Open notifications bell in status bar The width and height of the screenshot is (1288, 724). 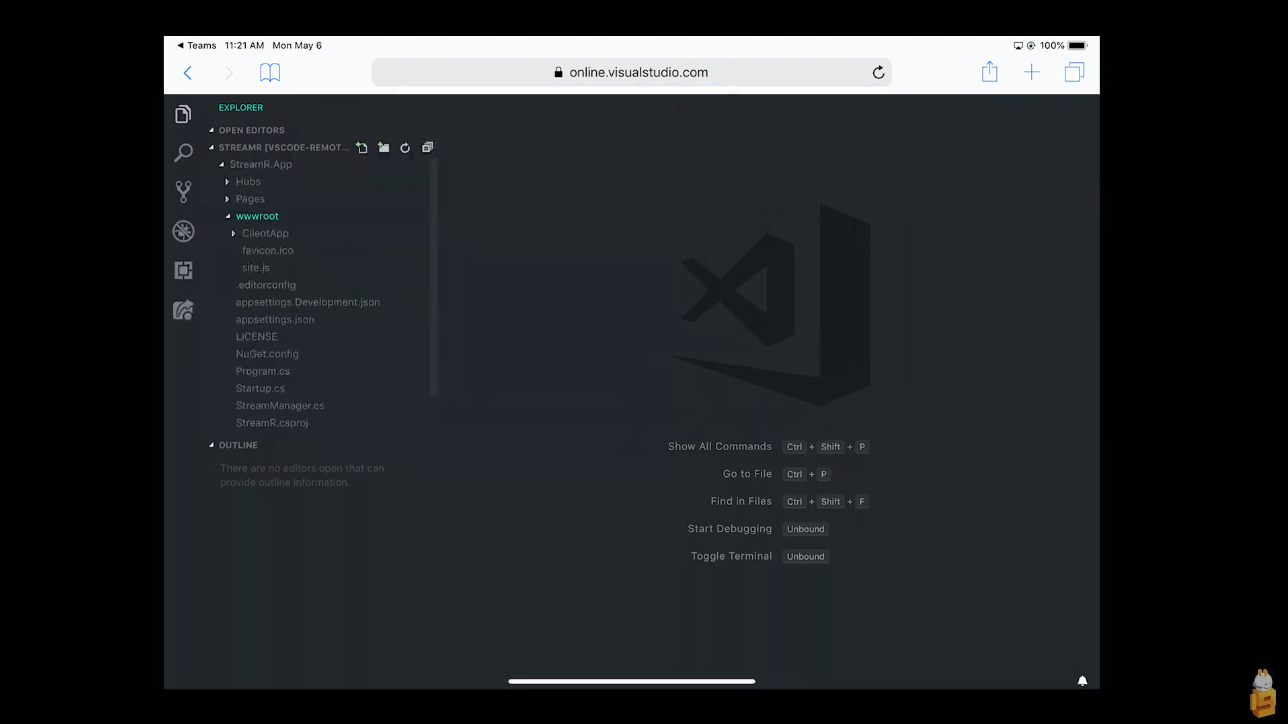pos(1082,681)
